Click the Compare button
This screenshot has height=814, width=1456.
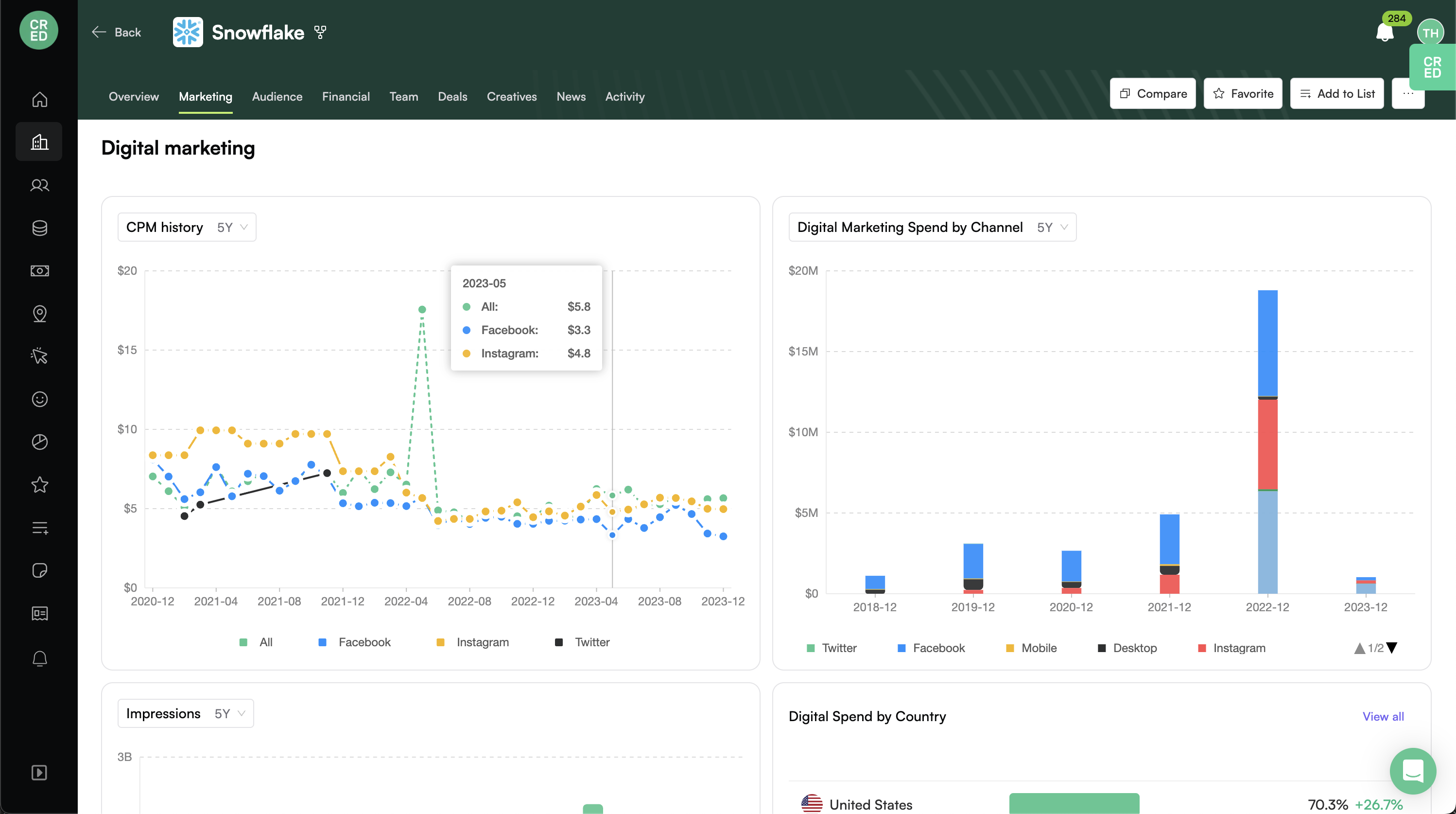pyautogui.click(x=1153, y=94)
